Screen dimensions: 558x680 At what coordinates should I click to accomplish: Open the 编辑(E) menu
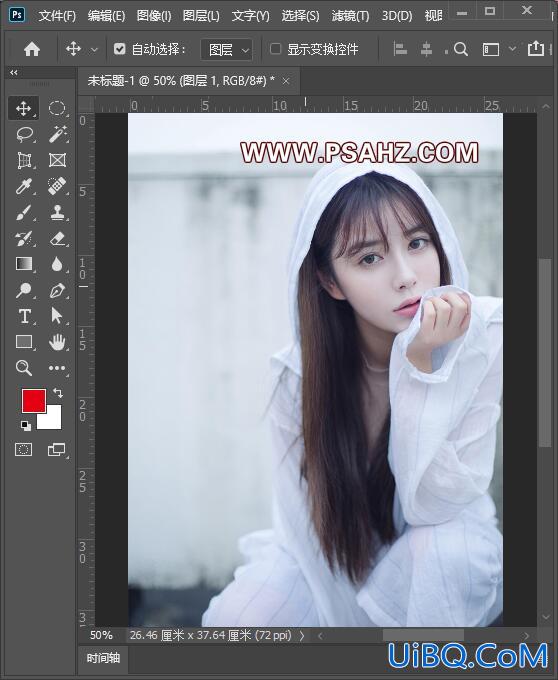click(106, 16)
